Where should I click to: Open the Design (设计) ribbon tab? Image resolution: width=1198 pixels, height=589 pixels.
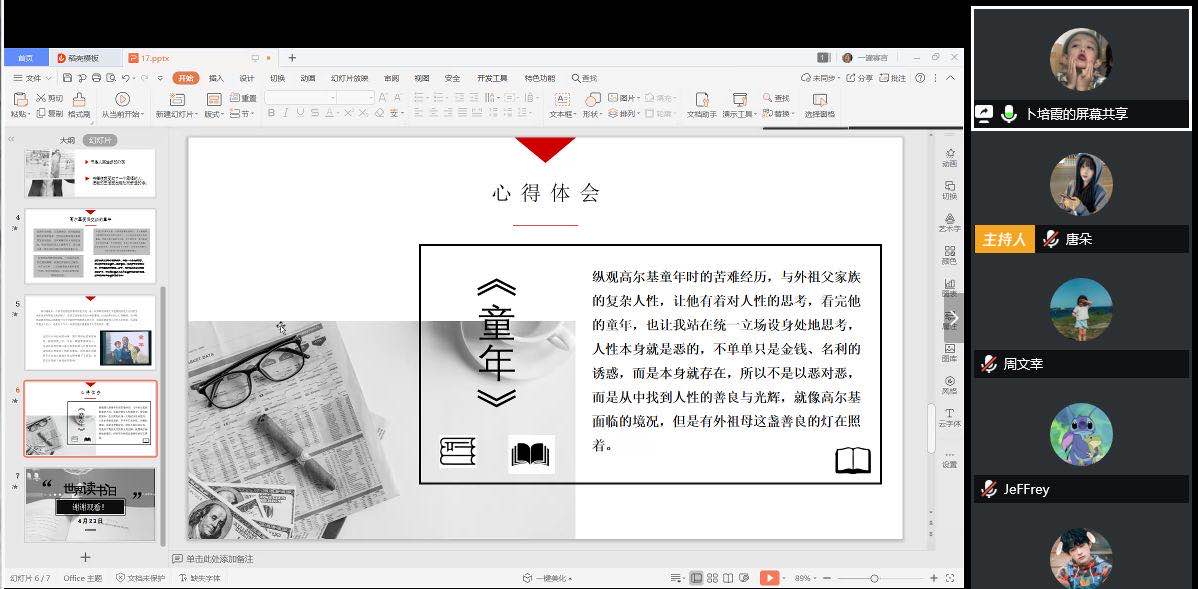247,78
